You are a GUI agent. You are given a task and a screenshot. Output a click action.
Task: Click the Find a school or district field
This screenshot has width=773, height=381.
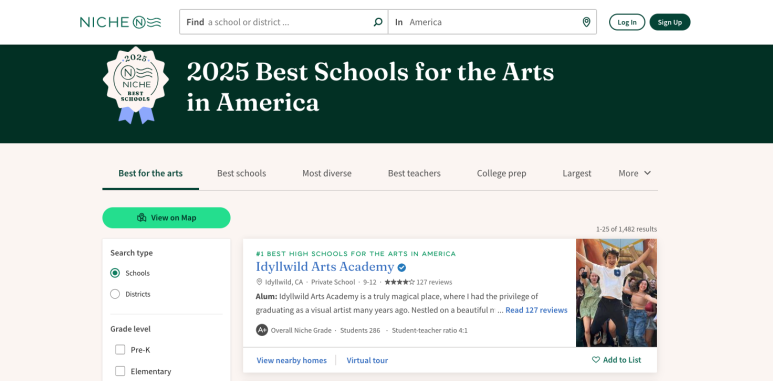284,22
